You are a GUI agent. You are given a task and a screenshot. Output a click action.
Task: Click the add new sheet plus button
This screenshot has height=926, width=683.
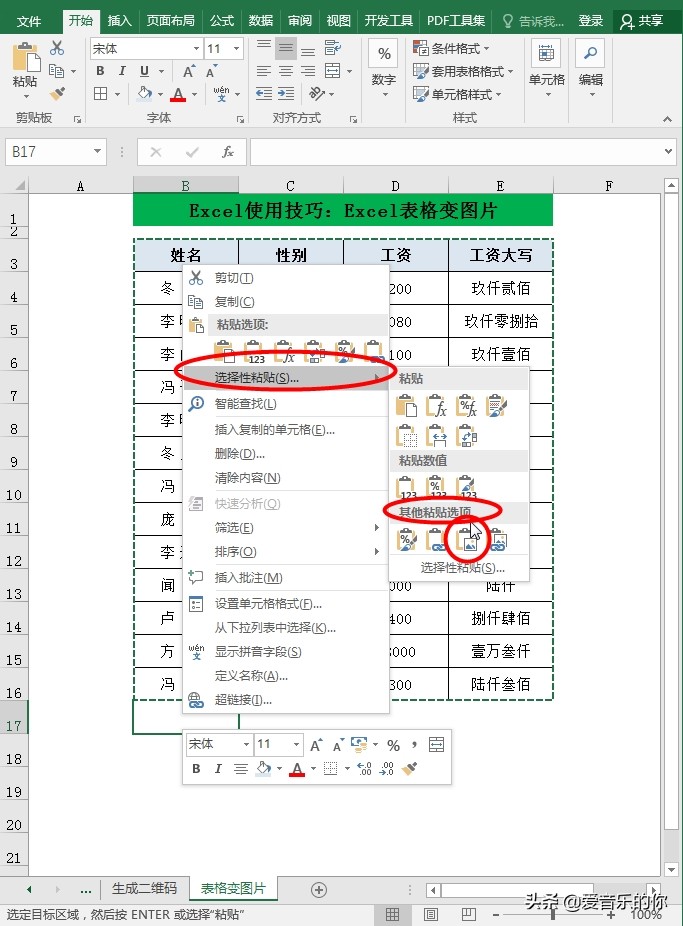319,890
